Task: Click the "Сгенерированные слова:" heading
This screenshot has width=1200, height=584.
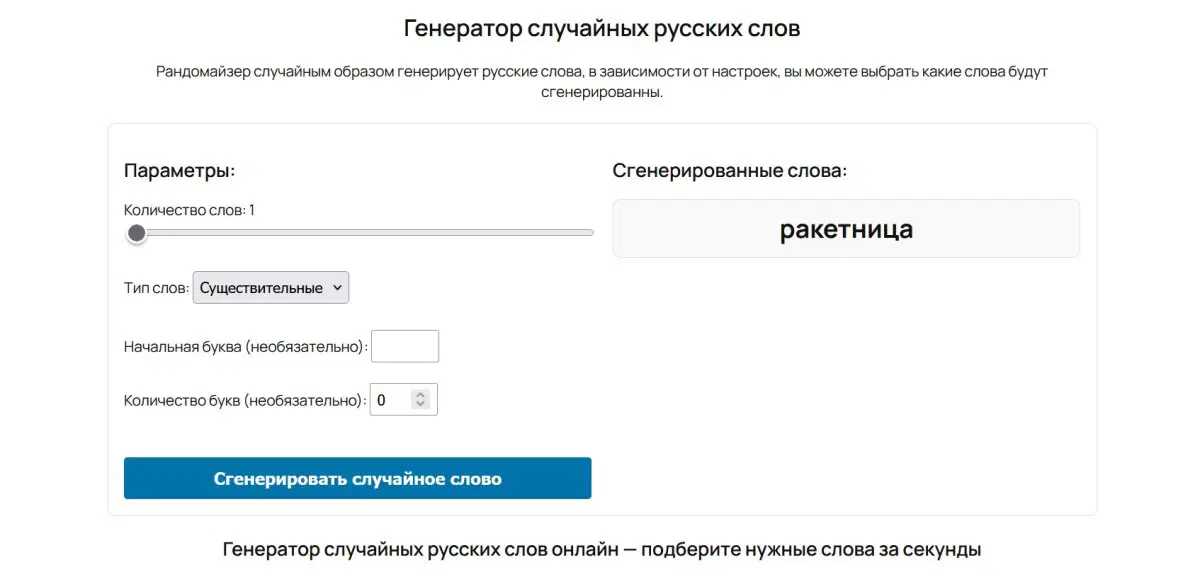Action: click(731, 170)
